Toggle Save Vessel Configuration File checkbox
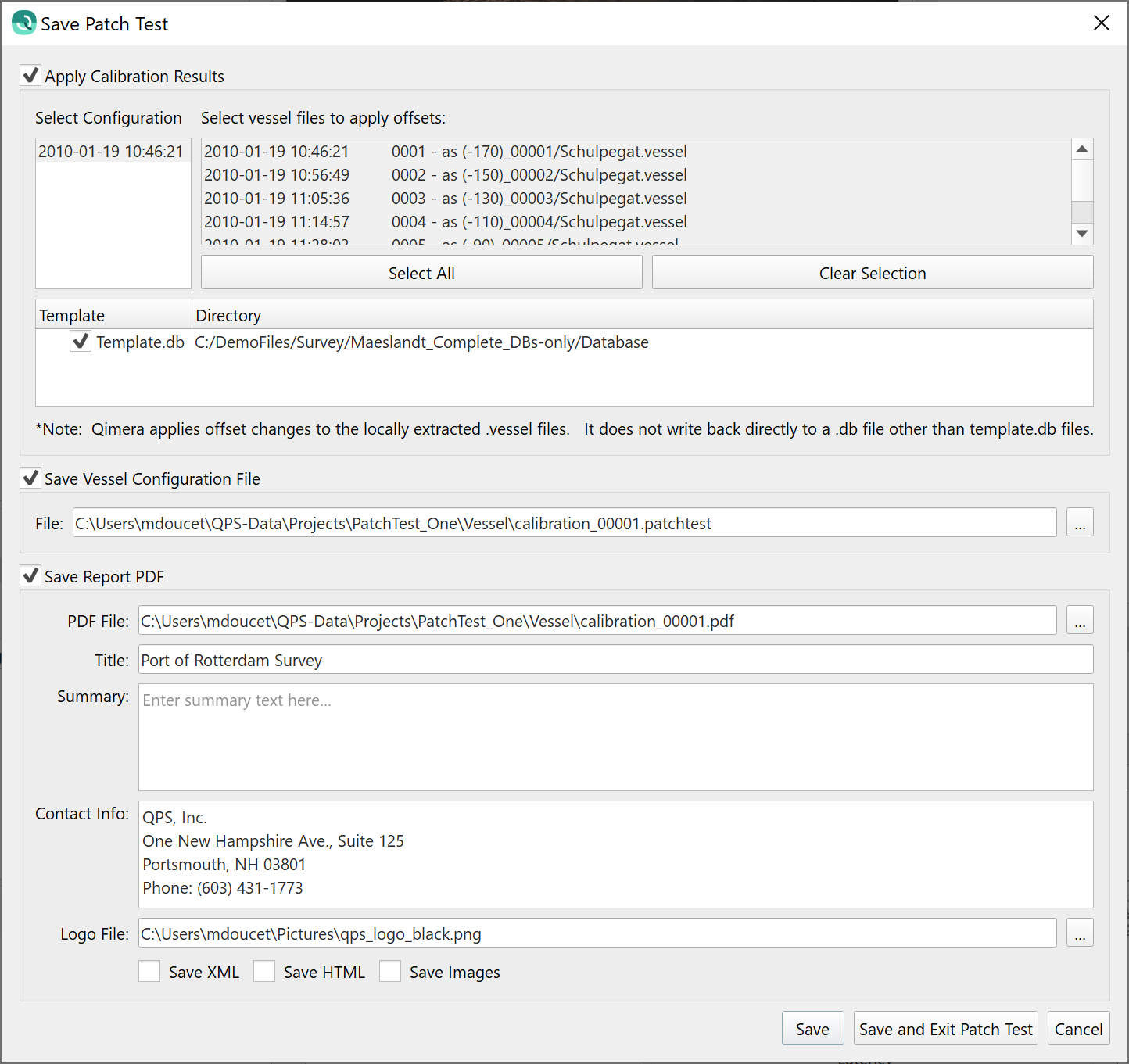This screenshot has width=1129, height=1064. (x=31, y=478)
